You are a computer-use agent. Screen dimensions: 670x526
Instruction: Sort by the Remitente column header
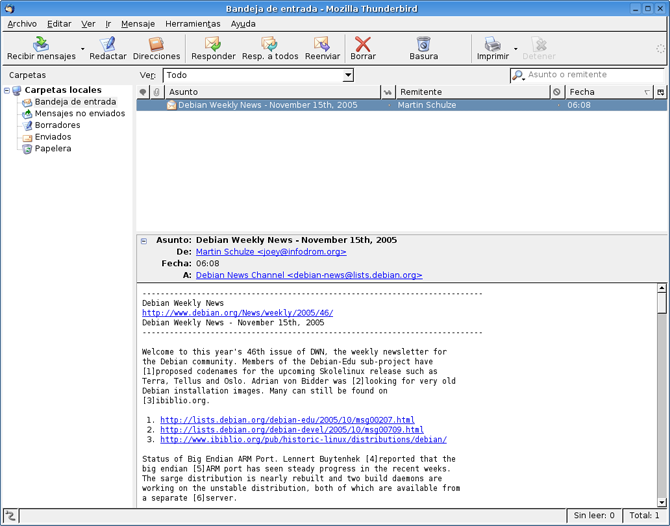[473, 92]
